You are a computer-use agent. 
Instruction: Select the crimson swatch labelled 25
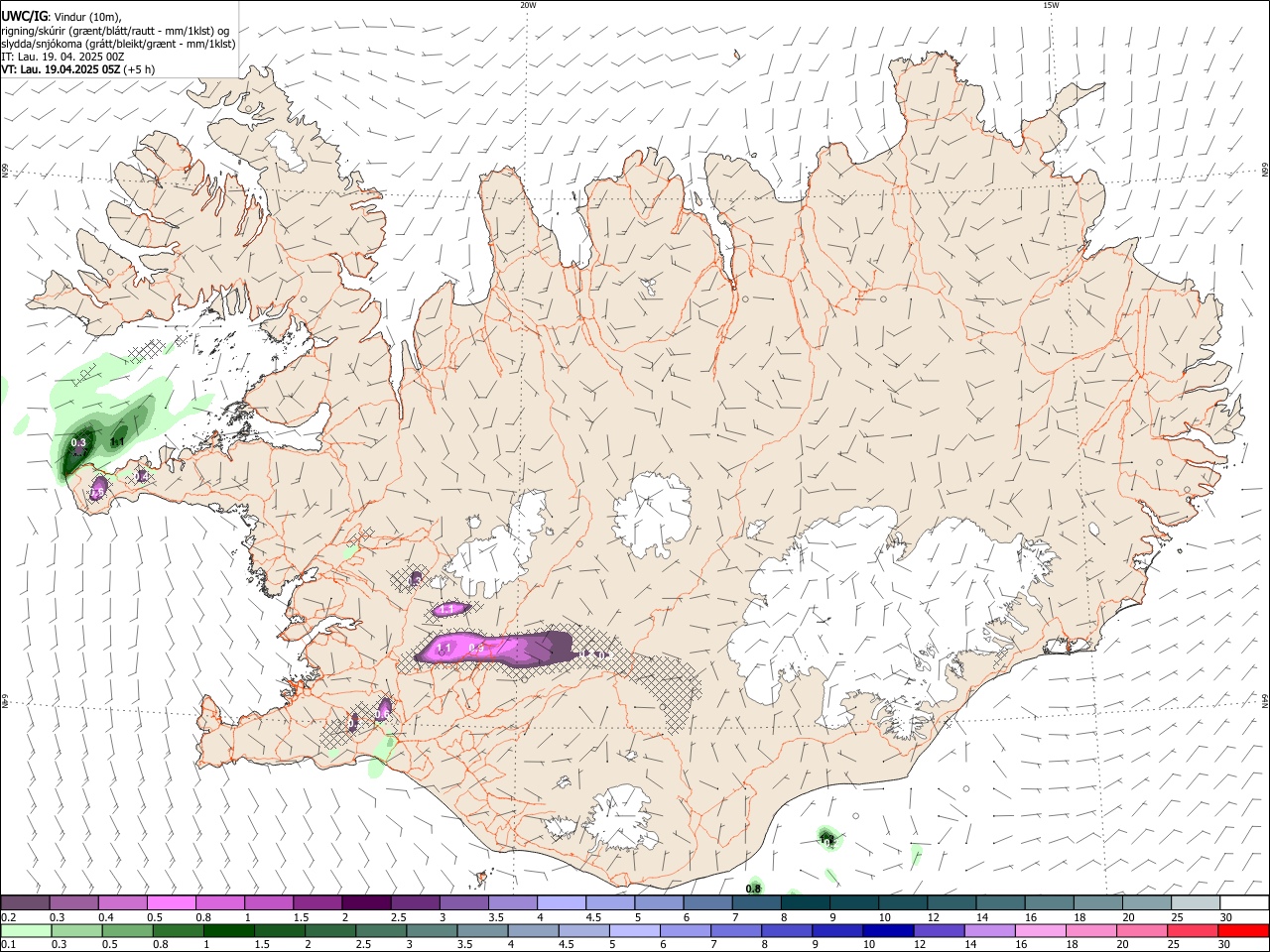[x=1193, y=931]
